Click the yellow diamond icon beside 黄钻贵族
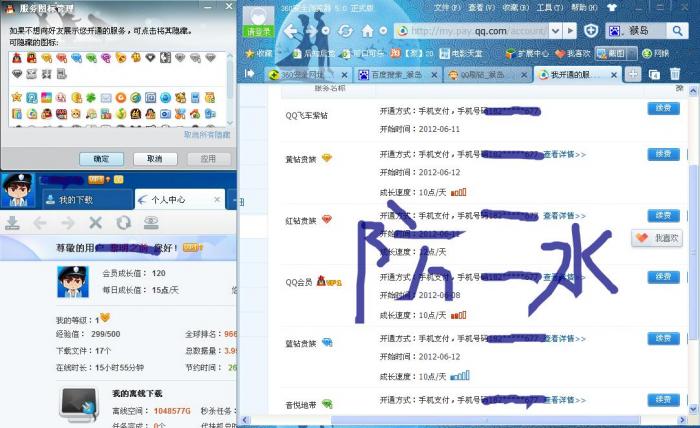Viewport: 700px width, 428px height. (327, 158)
